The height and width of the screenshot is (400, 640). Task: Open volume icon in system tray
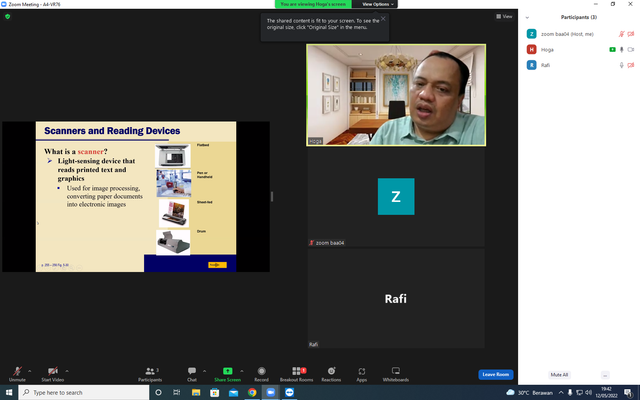pyautogui.click(x=588, y=392)
